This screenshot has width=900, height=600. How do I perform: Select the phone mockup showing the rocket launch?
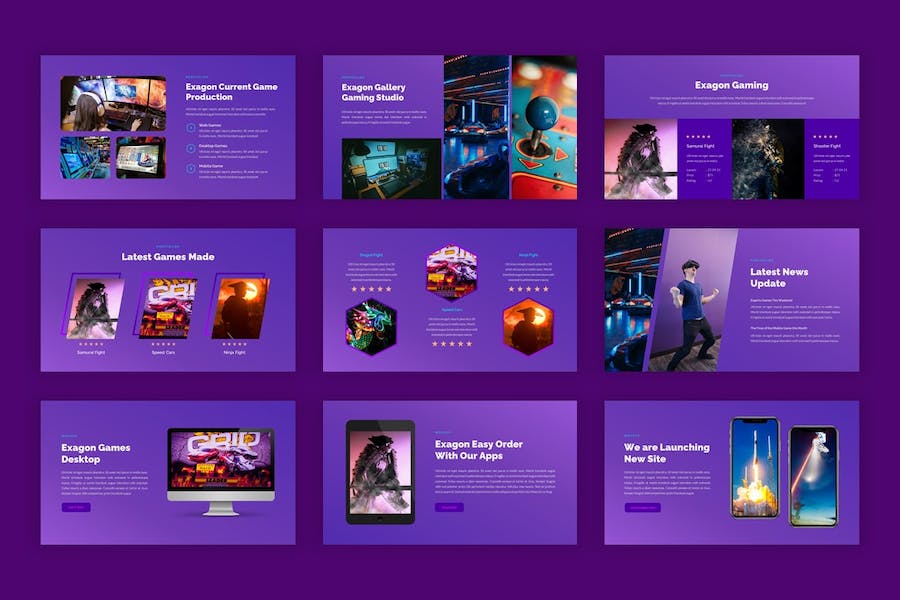(x=755, y=468)
